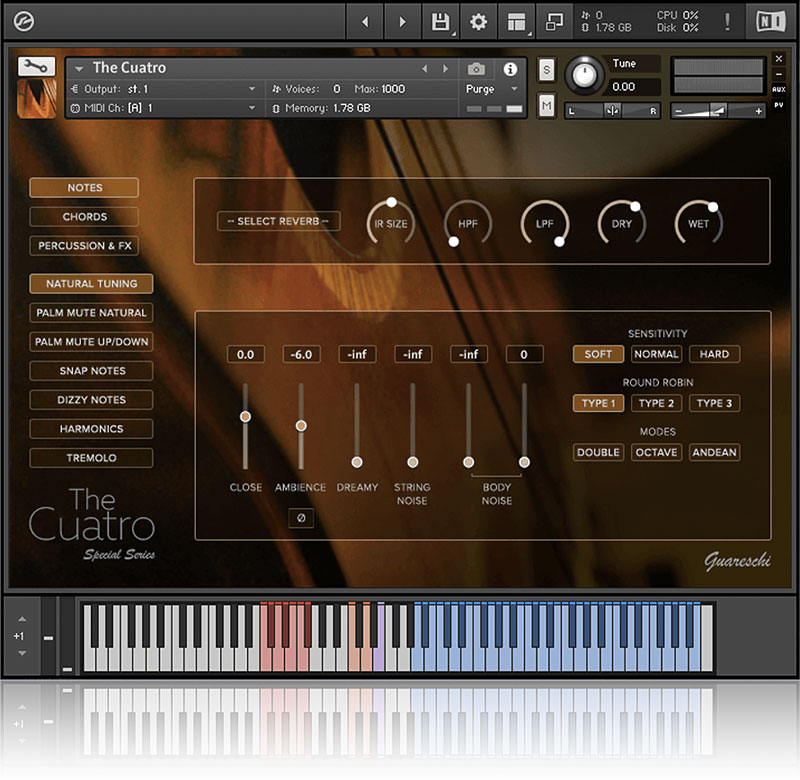800x780 pixels.
Task: Open the workspace layout icon
Action: click(516, 22)
